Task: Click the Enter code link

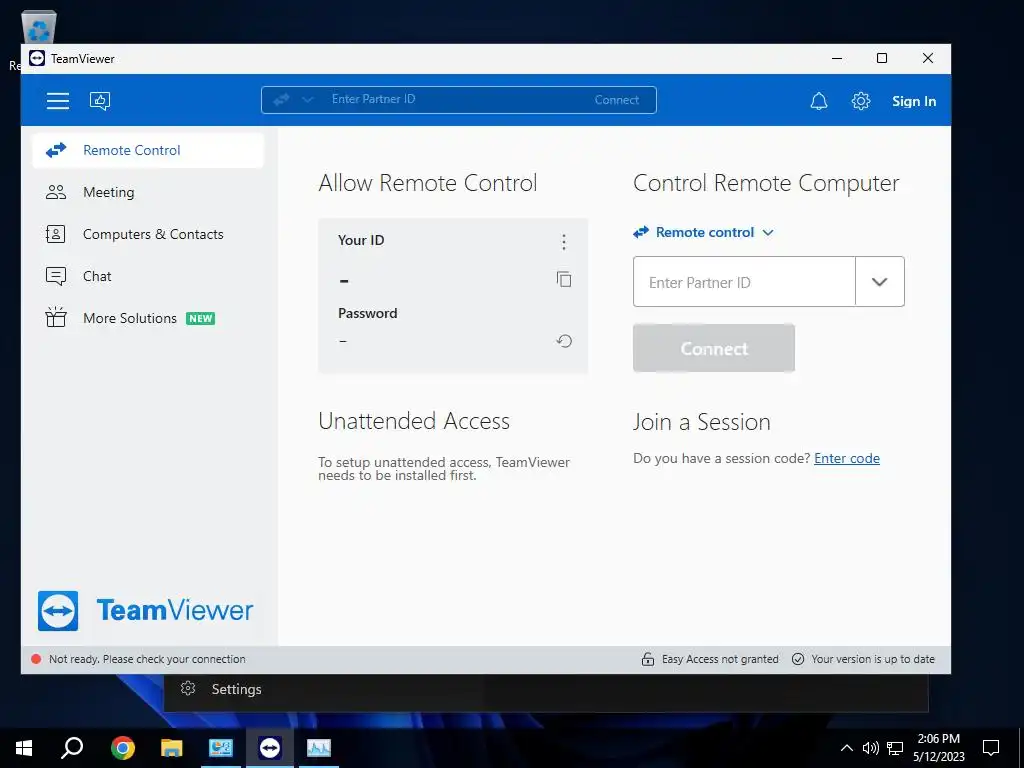Action: coord(846,458)
